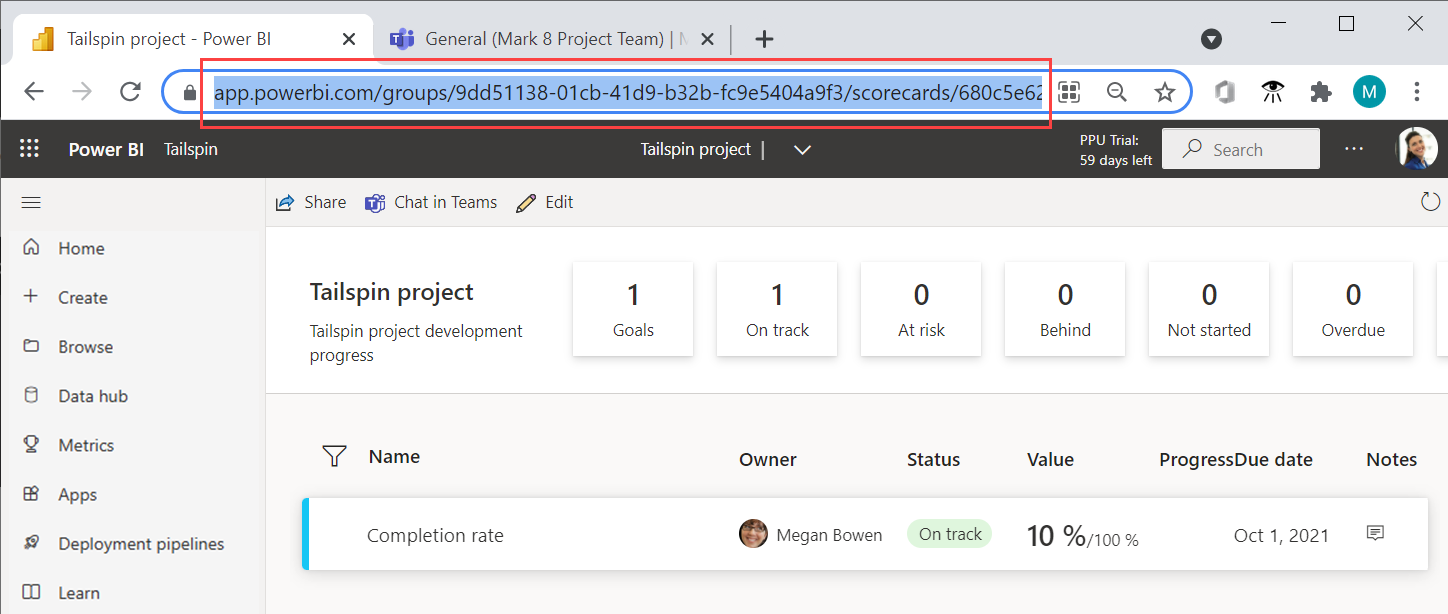Click the browser Forward arrow
Screen dimensions: 1448x614
[82, 92]
